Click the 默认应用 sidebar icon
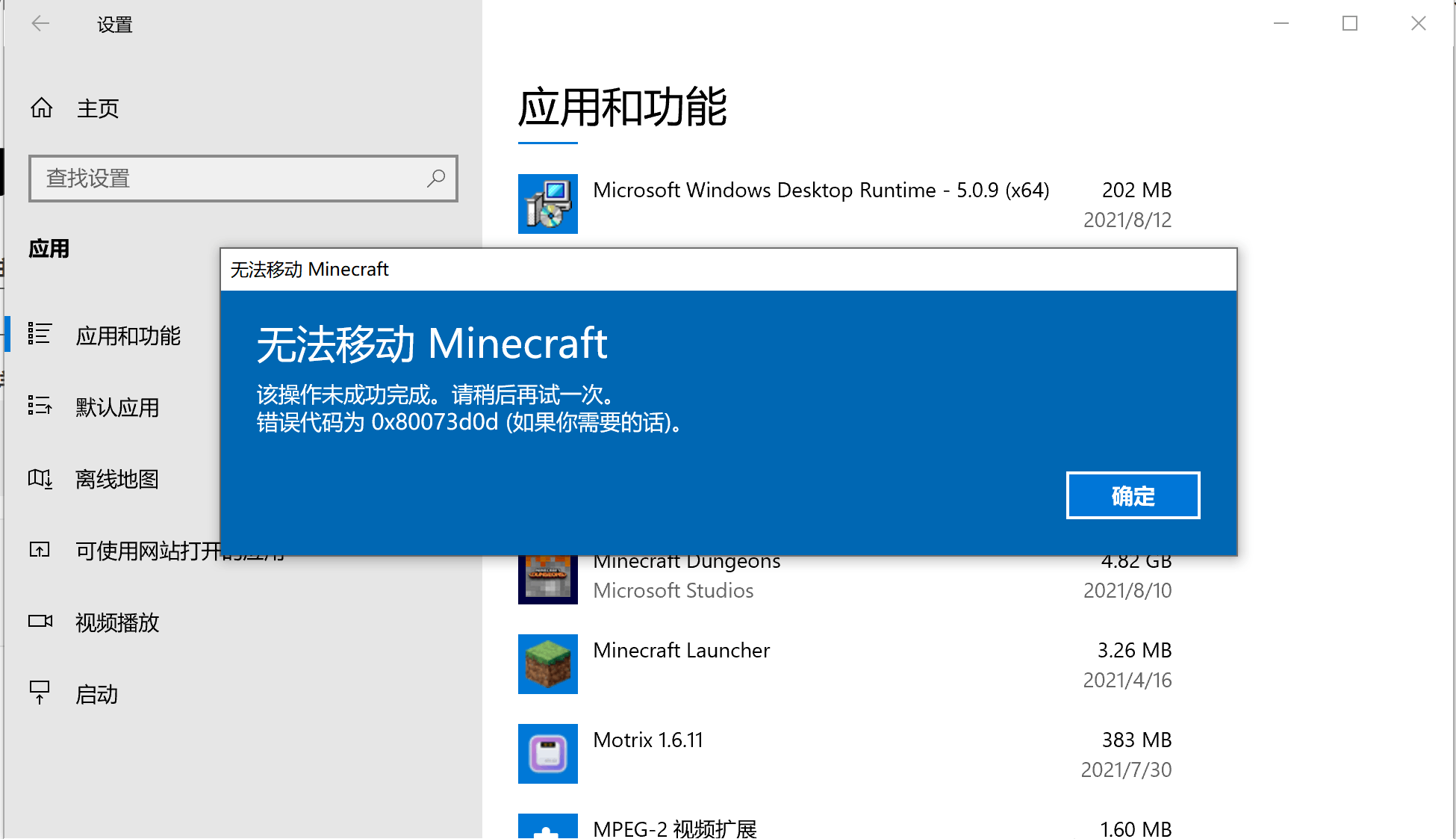1456x839 pixels. click(40, 406)
